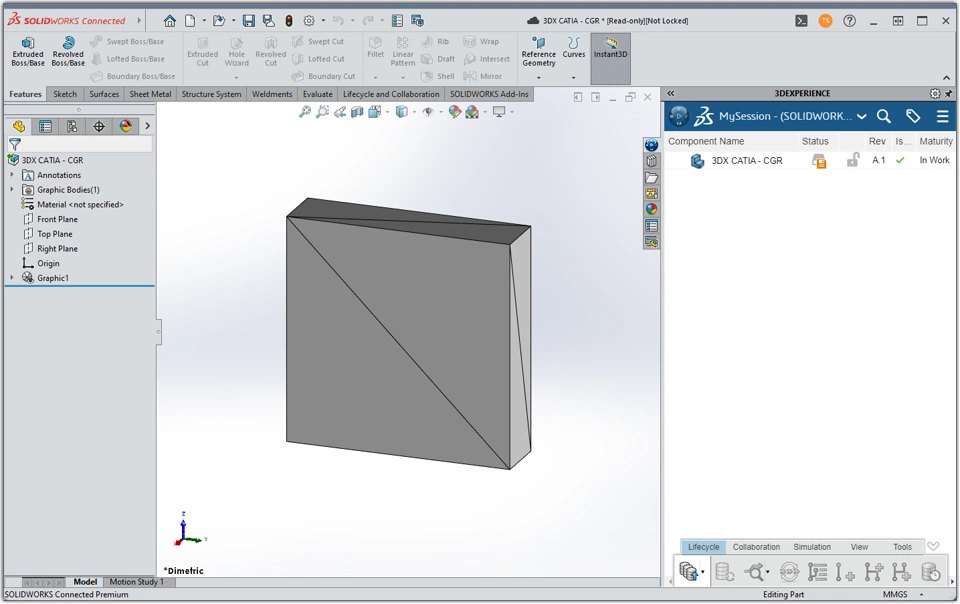This screenshot has width=960, height=604.
Task: Open the MySession hamburger menu
Action: click(x=942, y=116)
